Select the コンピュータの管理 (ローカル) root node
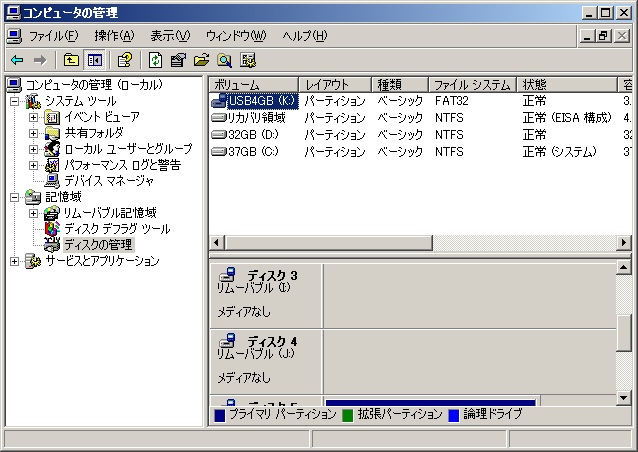Viewport: 638px width, 452px height. 94,85
